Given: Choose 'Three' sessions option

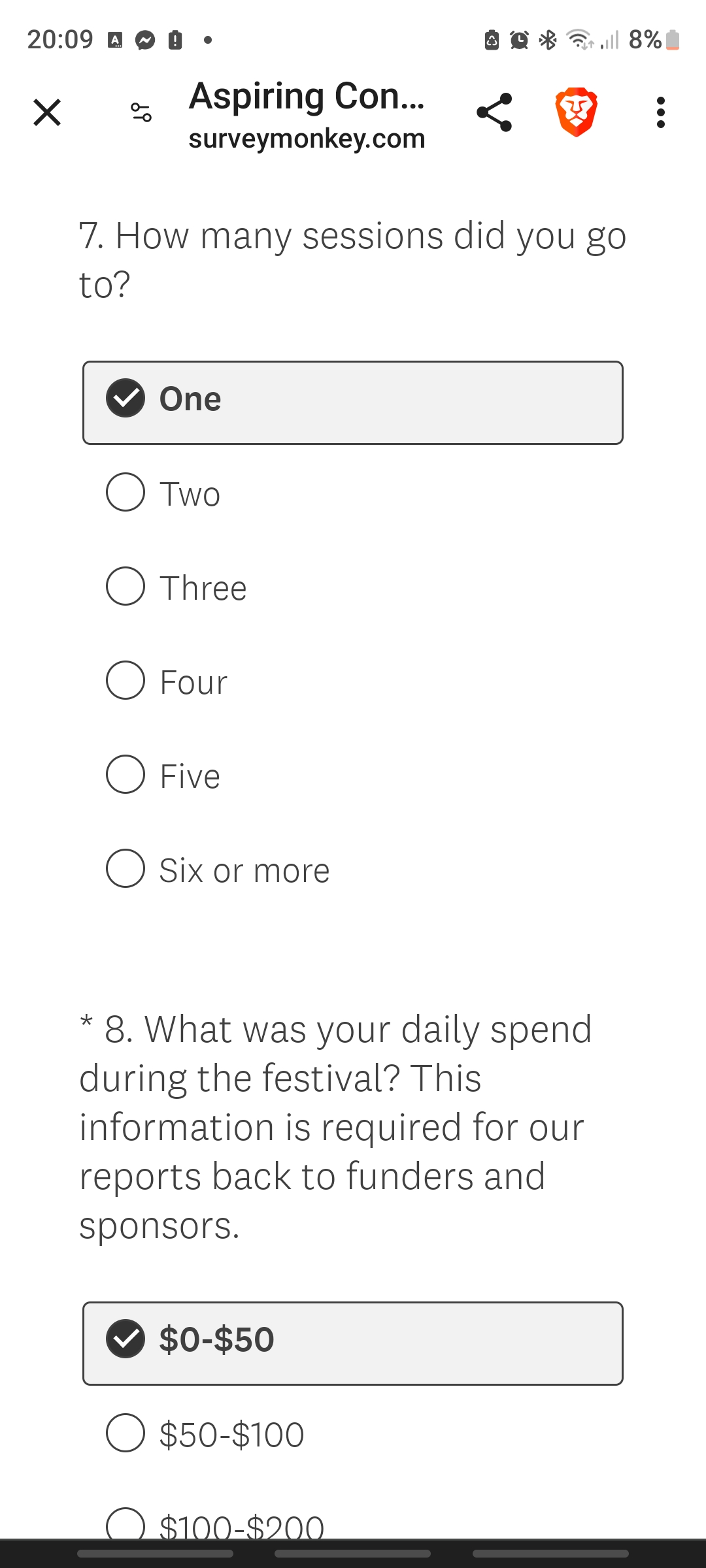Looking at the screenshot, I should 126,586.
